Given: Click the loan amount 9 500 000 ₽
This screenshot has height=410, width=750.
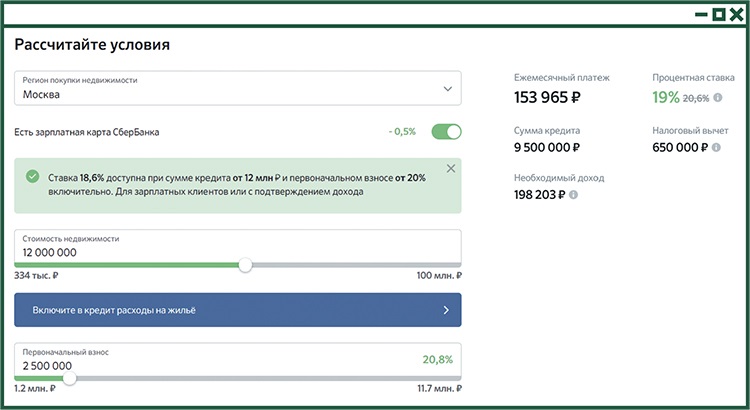Looking at the screenshot, I should click(x=548, y=148).
